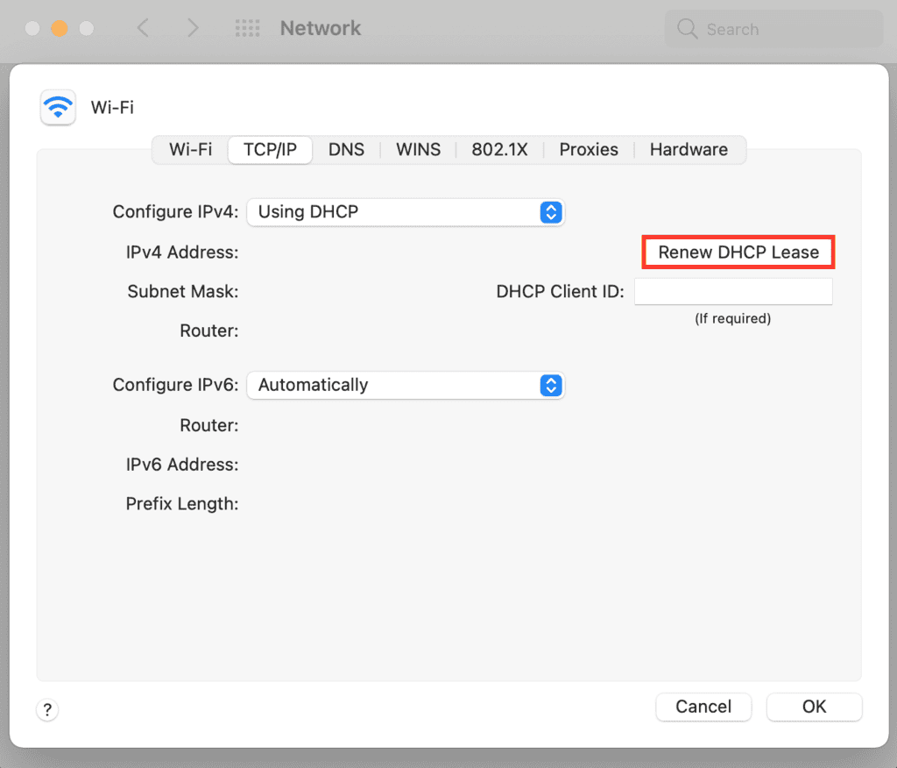Switch to the DNS tab

(346, 149)
